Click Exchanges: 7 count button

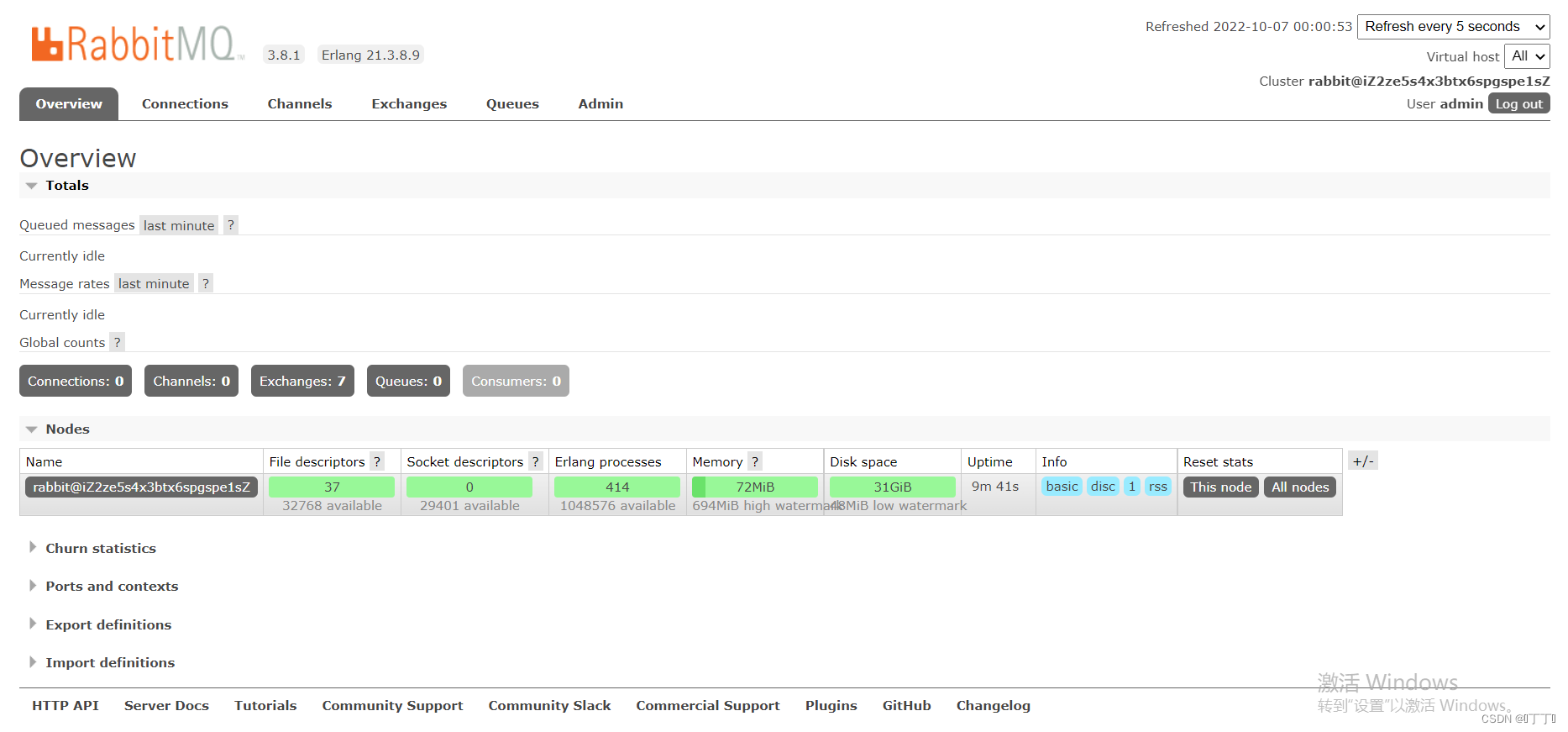point(302,381)
